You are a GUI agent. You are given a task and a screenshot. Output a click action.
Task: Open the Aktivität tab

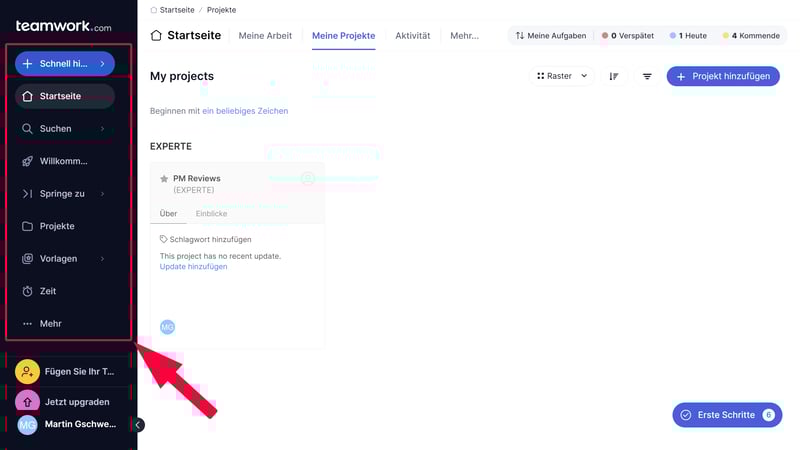coord(413,36)
